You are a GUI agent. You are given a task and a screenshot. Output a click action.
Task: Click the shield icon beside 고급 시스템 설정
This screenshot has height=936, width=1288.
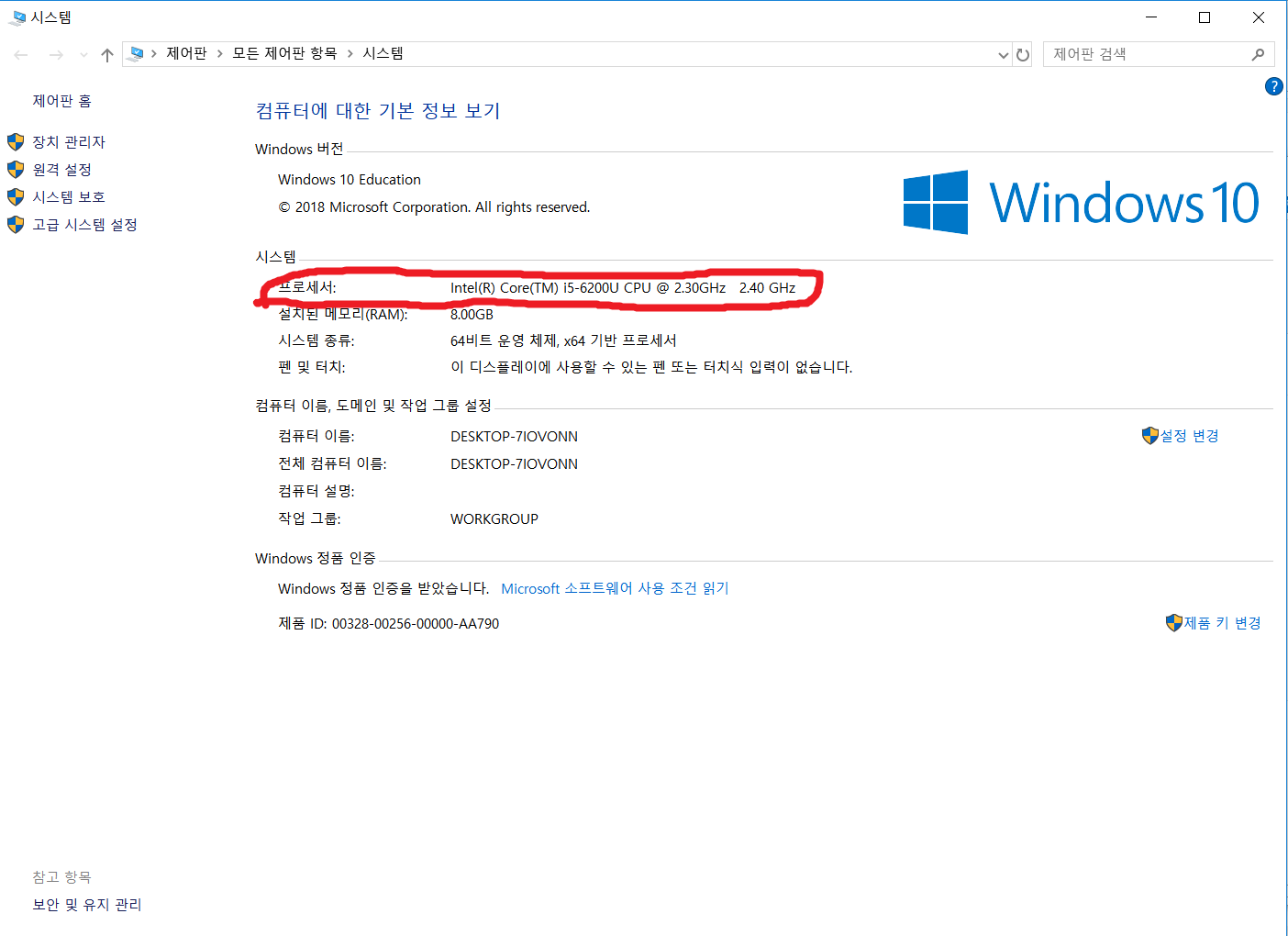point(16,225)
